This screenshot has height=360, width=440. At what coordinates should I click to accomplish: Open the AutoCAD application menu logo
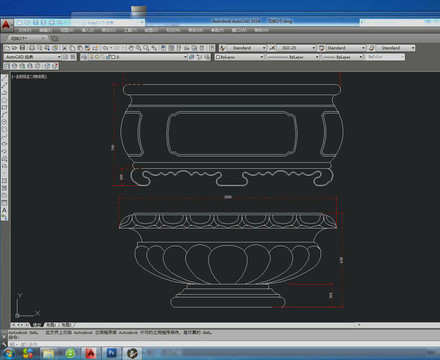(x=6, y=25)
